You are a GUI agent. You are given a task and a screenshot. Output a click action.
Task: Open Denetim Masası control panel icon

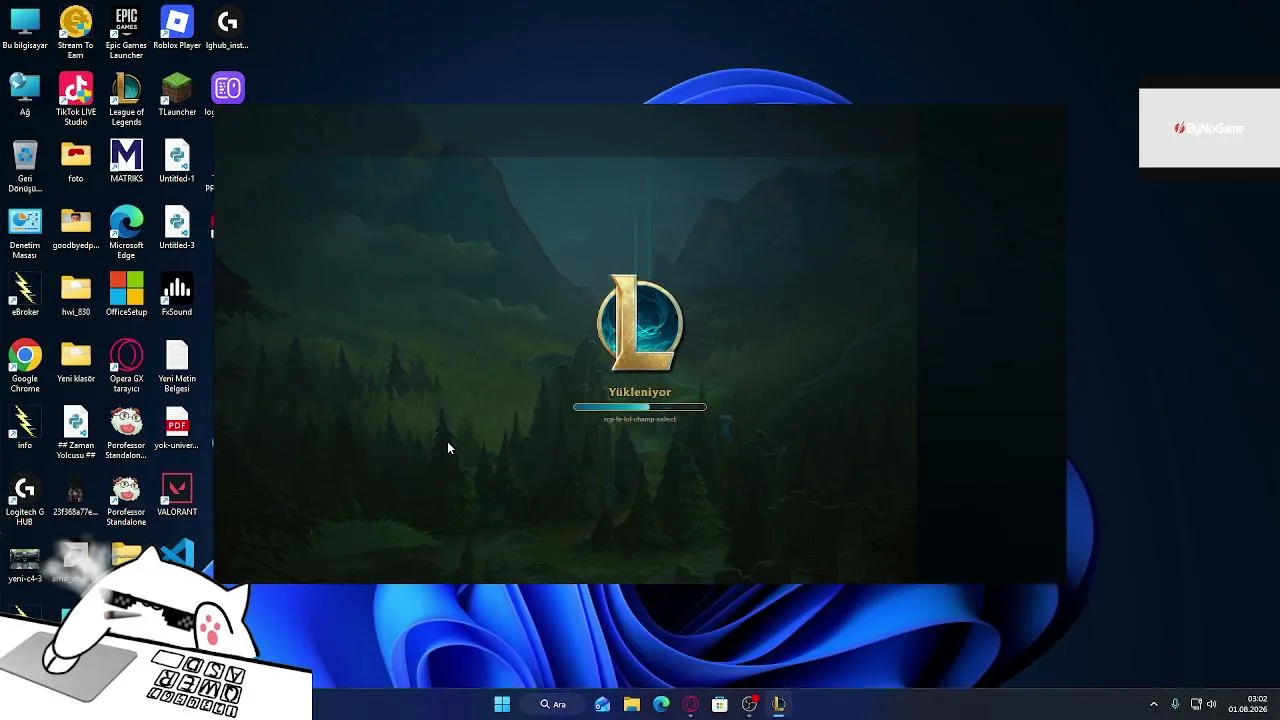(25, 233)
